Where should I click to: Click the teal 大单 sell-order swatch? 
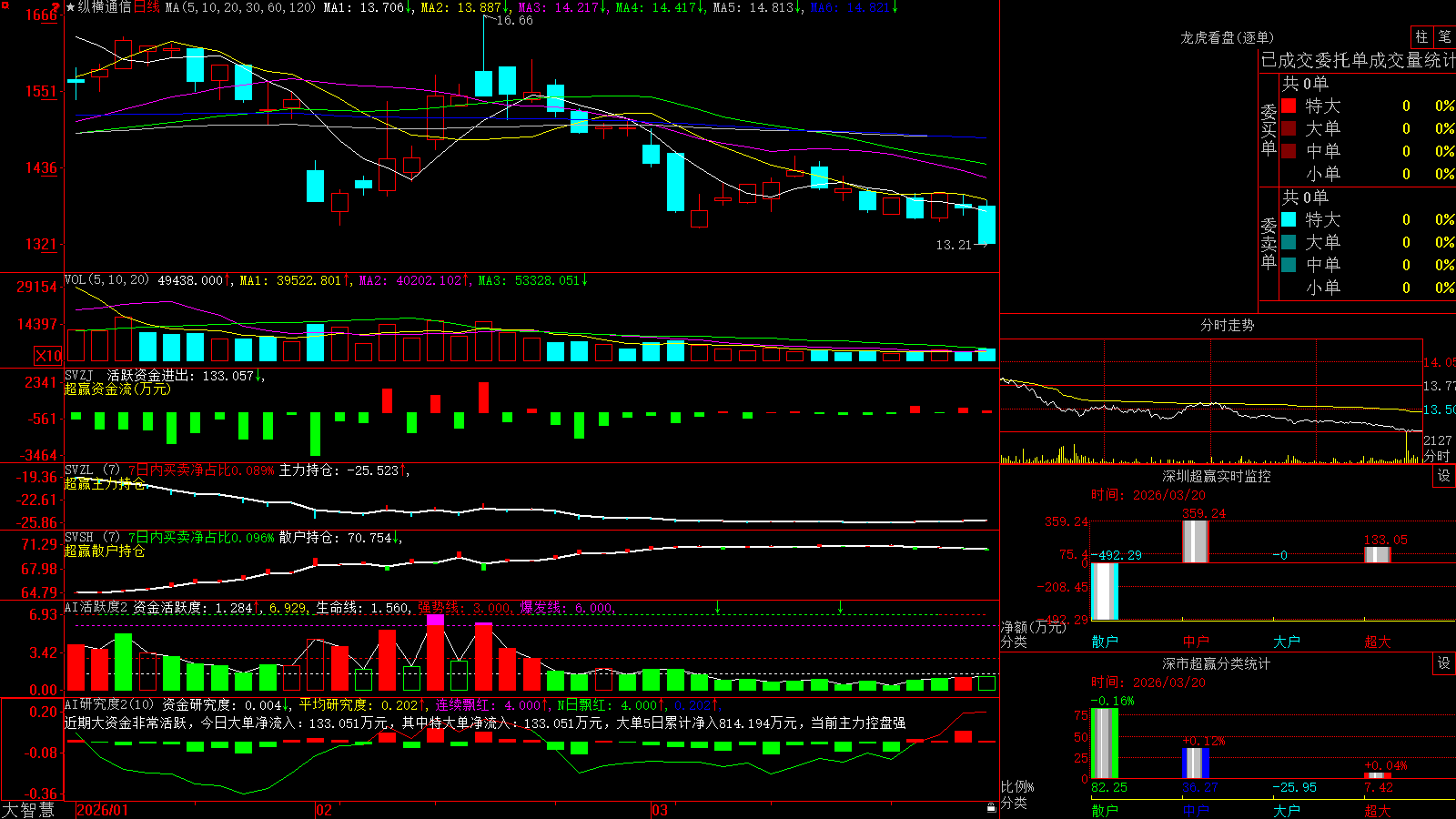coord(1289,242)
